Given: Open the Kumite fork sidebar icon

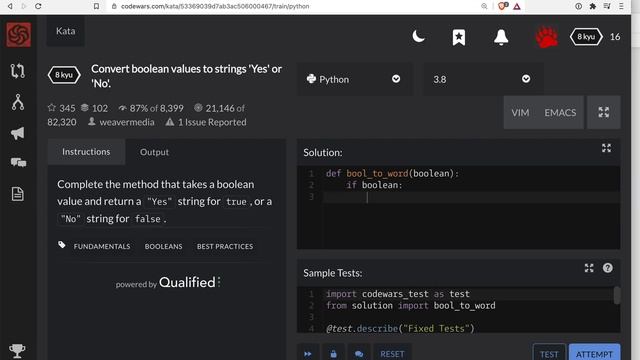Looking at the screenshot, I should [18, 102].
